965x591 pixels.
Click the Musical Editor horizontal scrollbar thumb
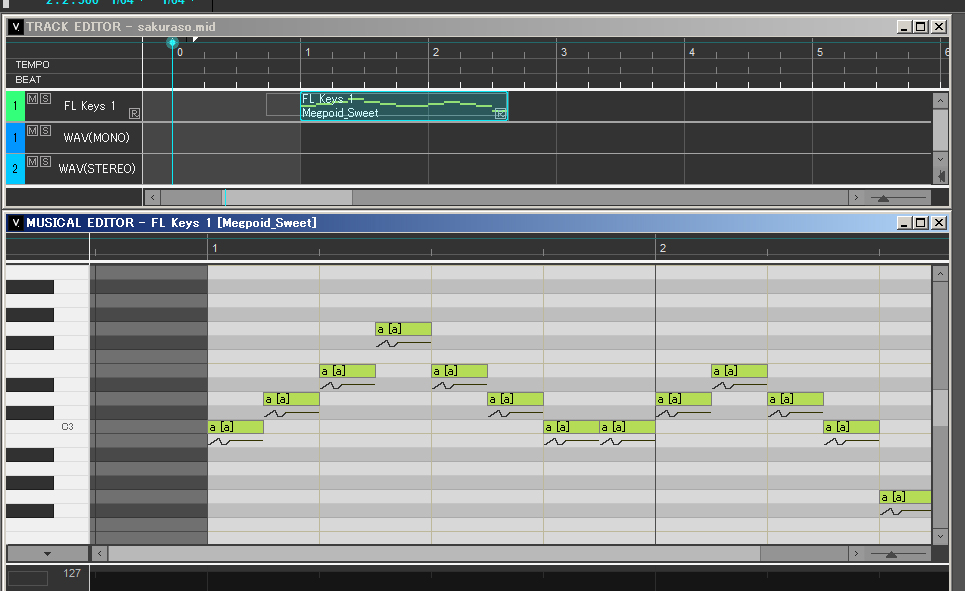point(434,553)
